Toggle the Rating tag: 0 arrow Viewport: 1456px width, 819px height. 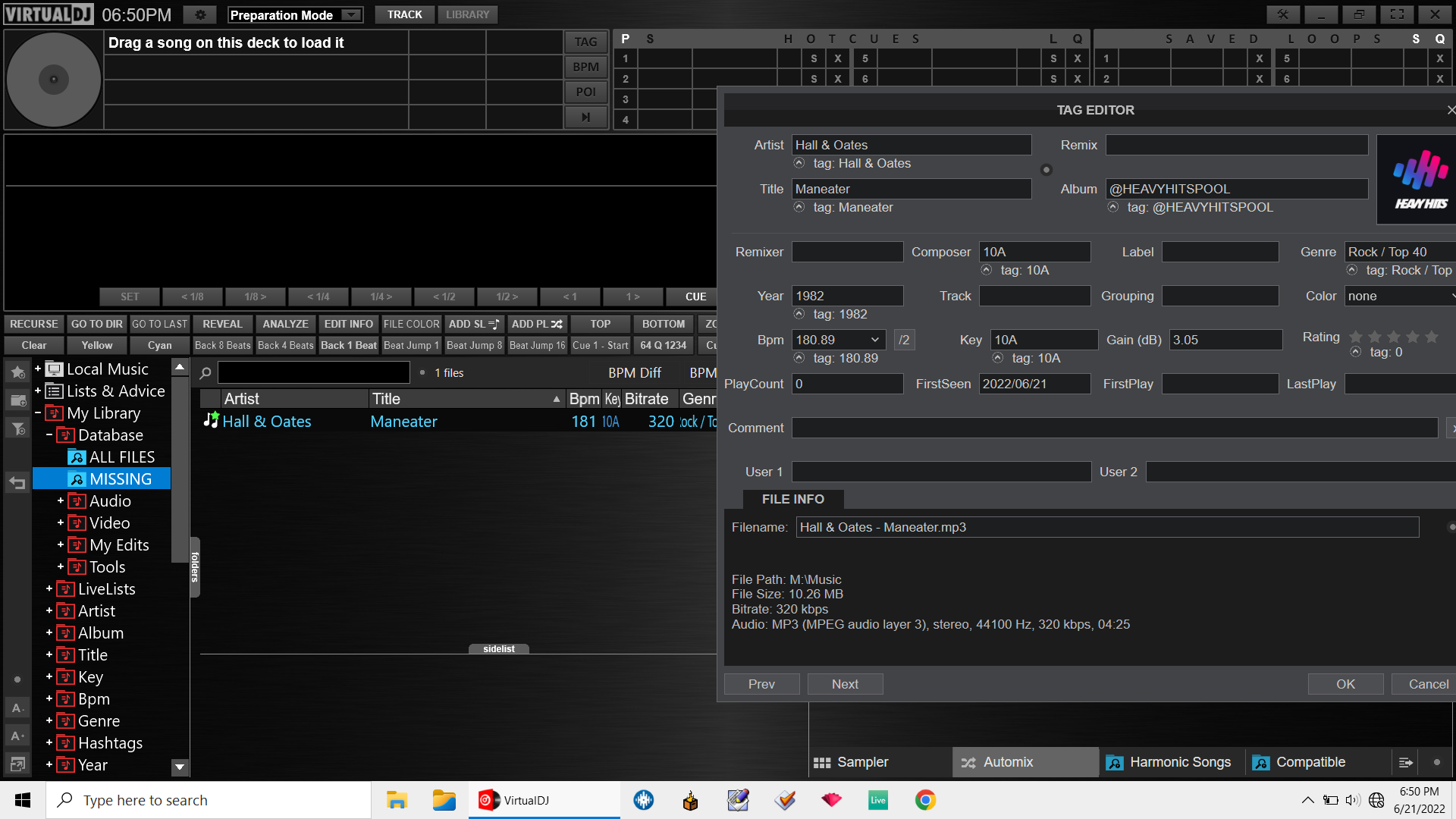tap(1355, 352)
